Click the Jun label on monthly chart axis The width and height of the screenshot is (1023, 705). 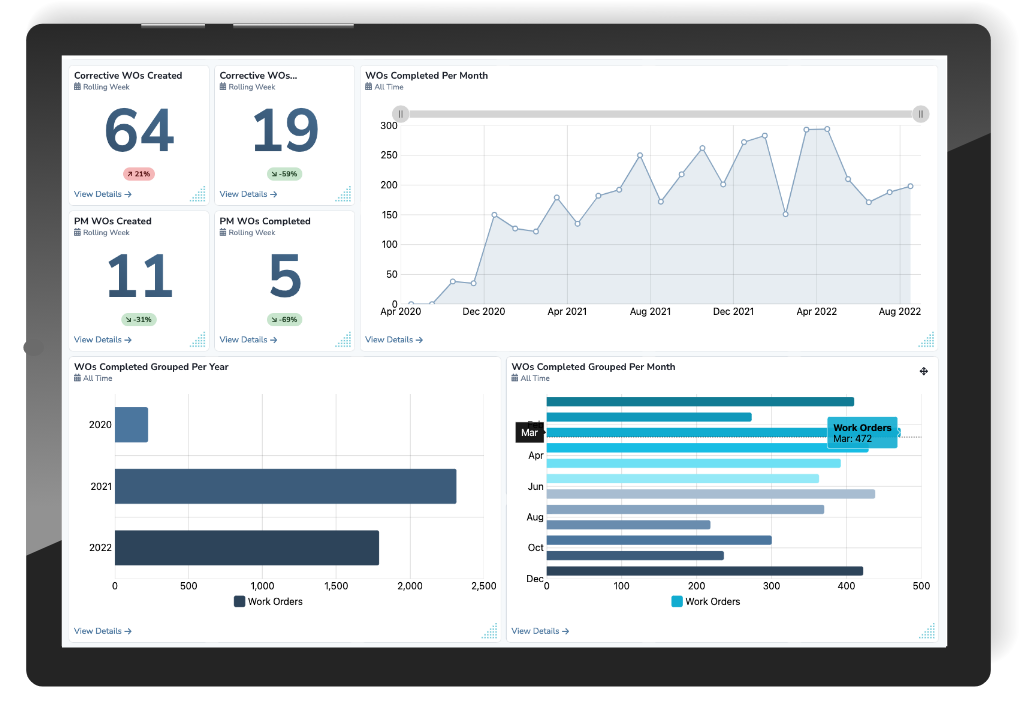point(536,487)
